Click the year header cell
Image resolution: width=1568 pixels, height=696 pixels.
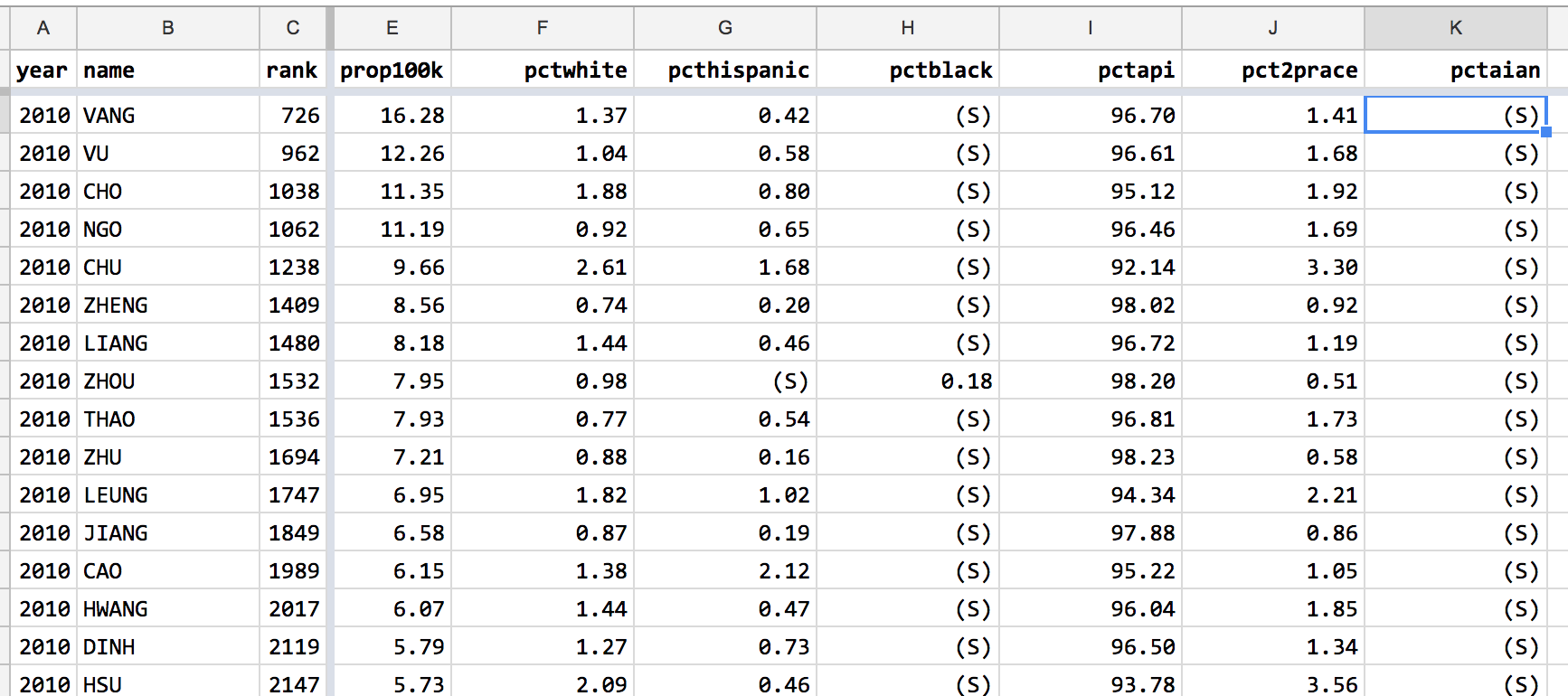coord(43,71)
